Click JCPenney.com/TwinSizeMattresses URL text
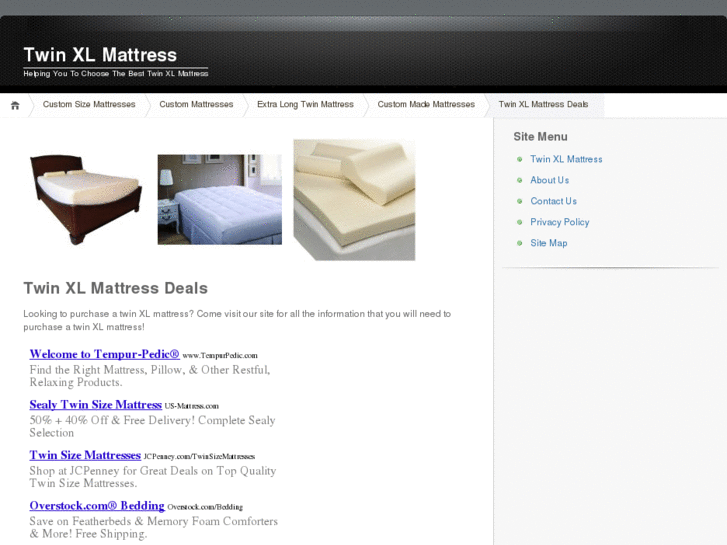The height and width of the screenshot is (545, 727). pyautogui.click(x=199, y=457)
